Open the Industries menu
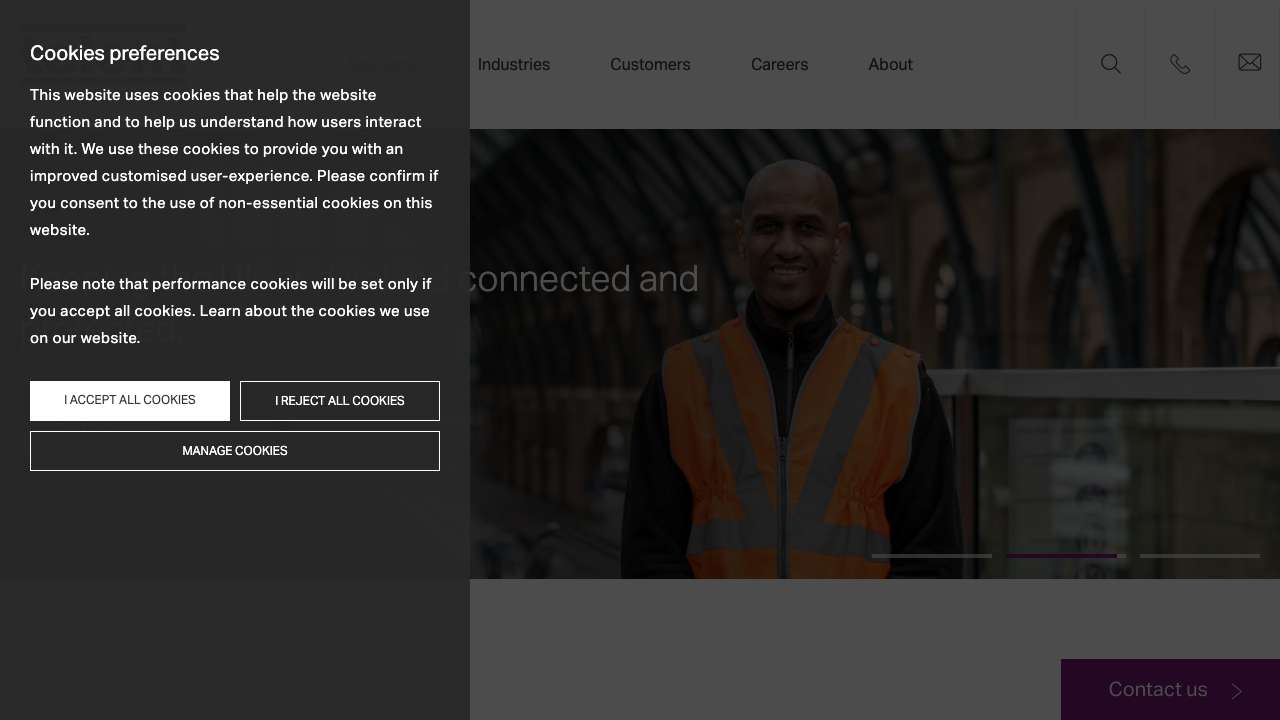Image resolution: width=1280 pixels, height=720 pixels. click(513, 65)
